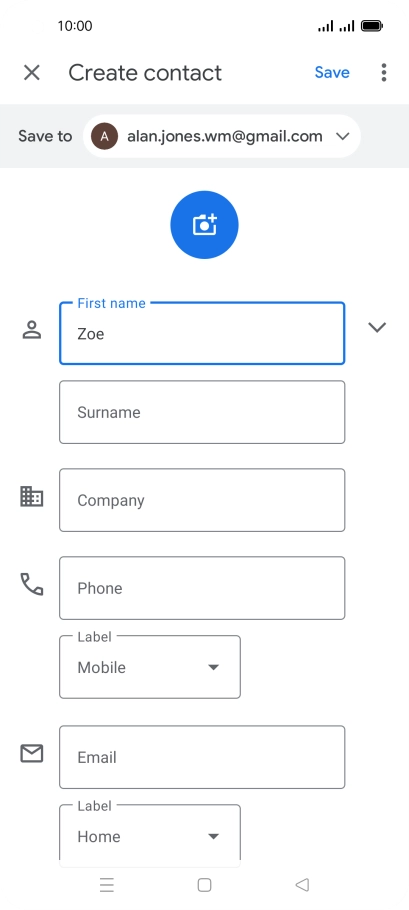
Task: Select the Email input field
Action: point(202,757)
